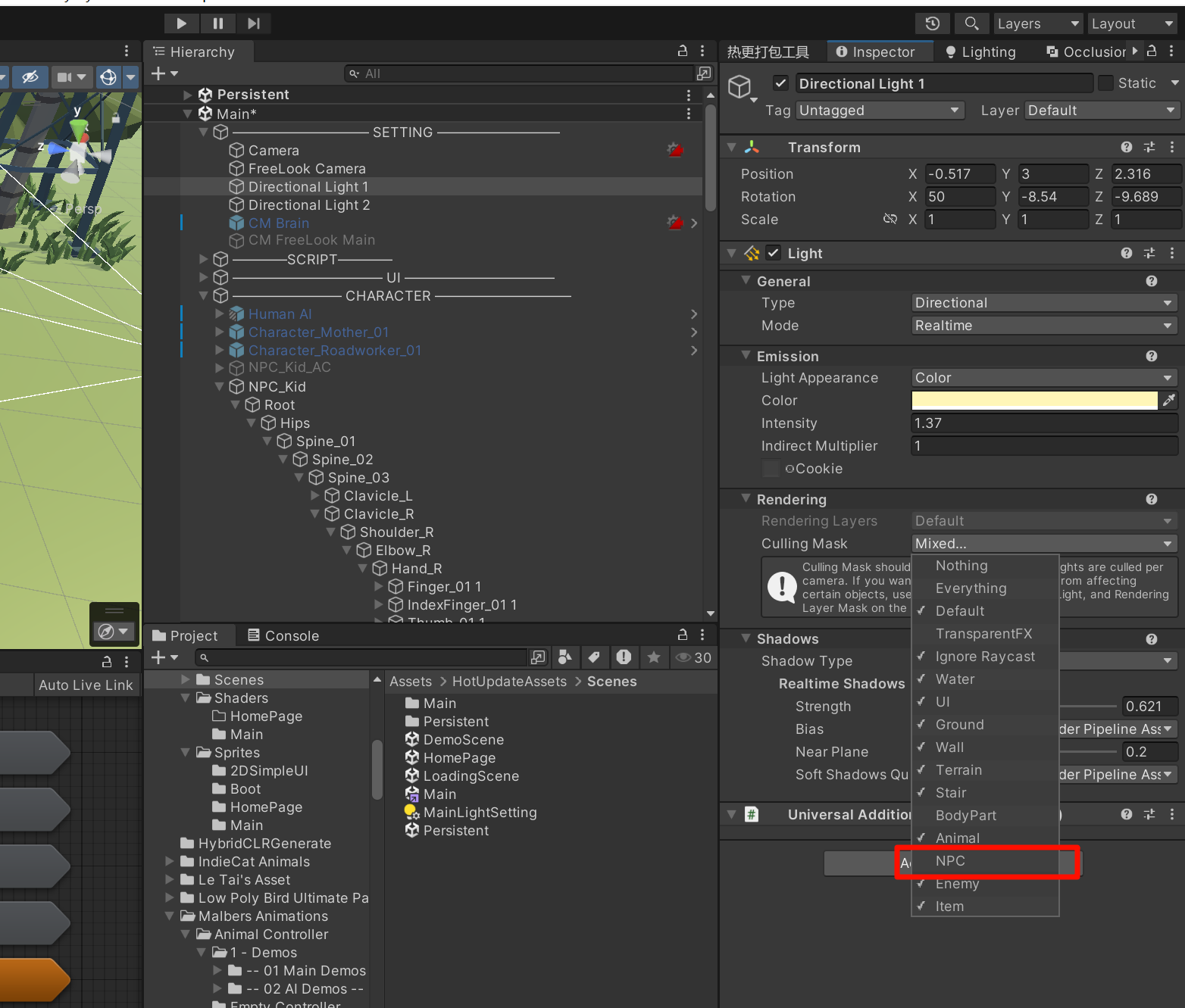The width and height of the screenshot is (1185, 1008).
Task: Open CM Brain prefab chevron arrow
Action: point(693,223)
